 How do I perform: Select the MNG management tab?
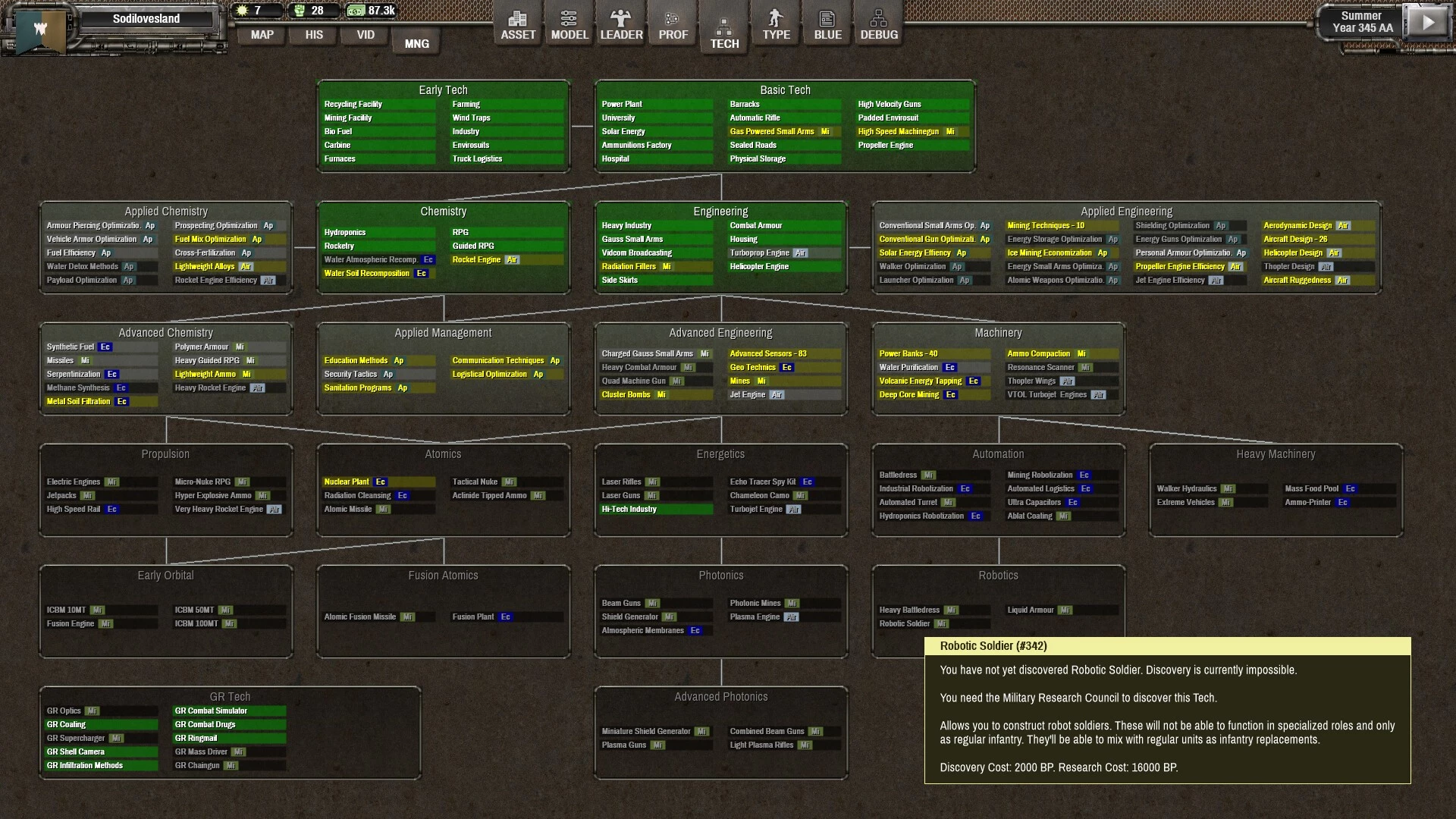click(416, 44)
